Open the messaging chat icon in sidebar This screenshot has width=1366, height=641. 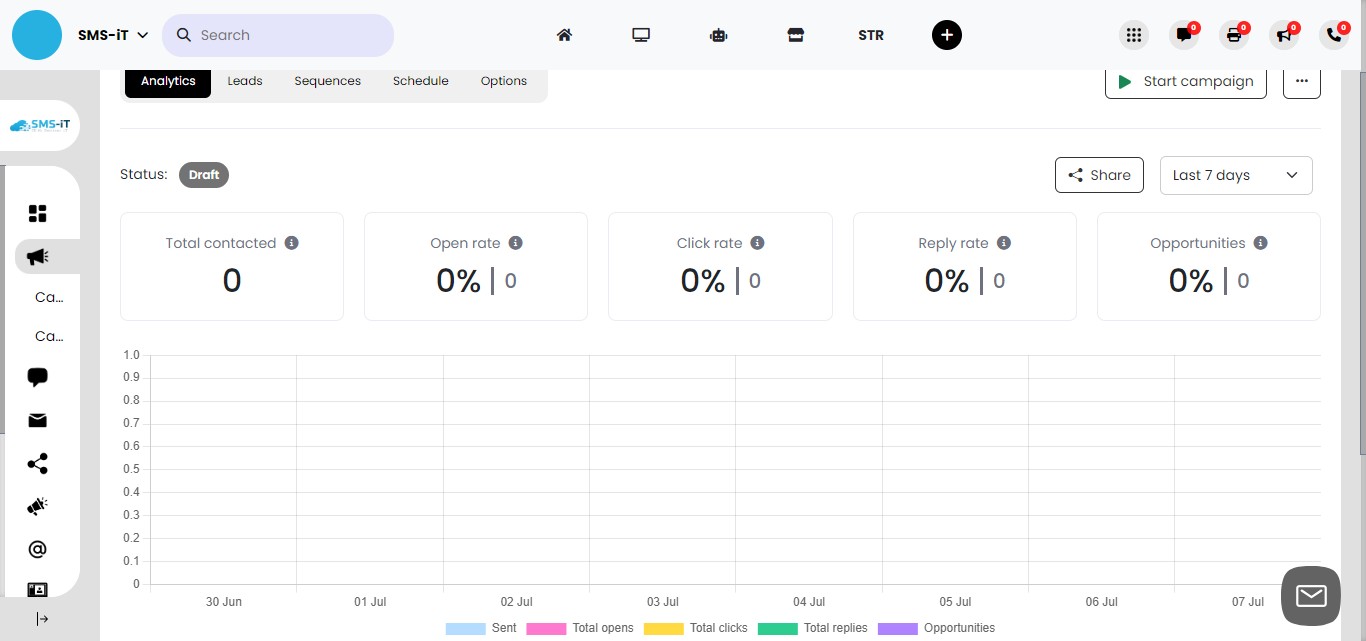[37, 377]
